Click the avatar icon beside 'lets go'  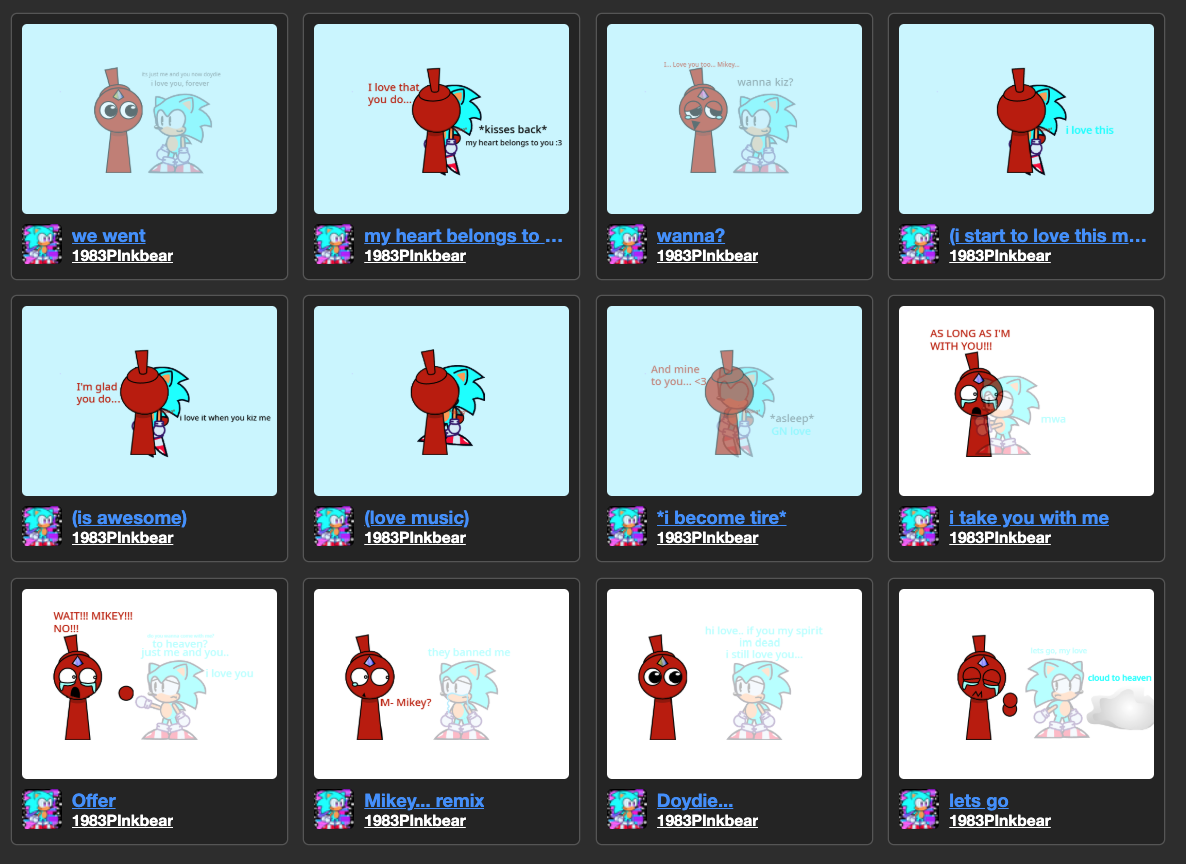pos(918,810)
